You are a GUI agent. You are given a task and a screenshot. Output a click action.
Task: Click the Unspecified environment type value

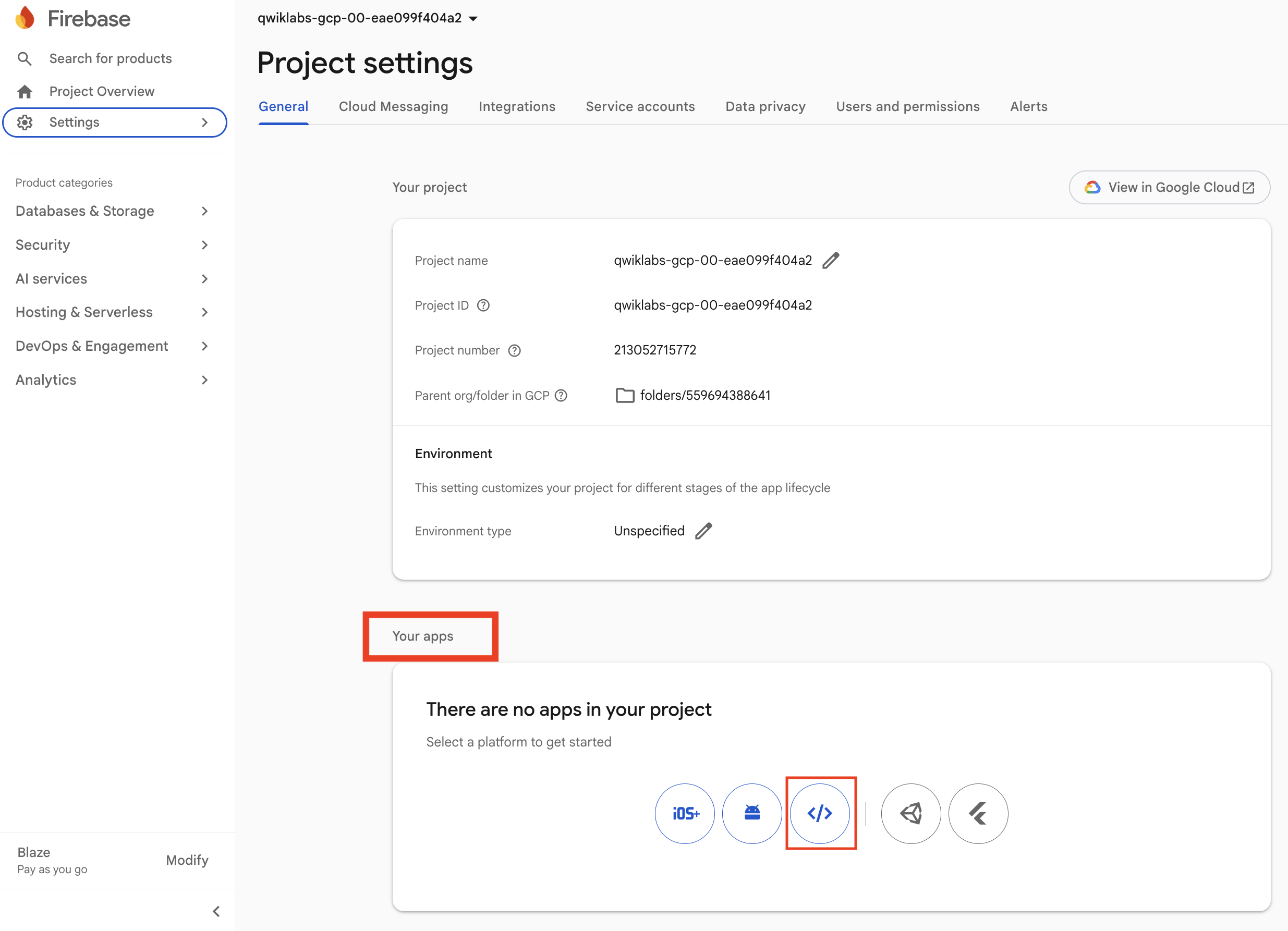point(649,531)
